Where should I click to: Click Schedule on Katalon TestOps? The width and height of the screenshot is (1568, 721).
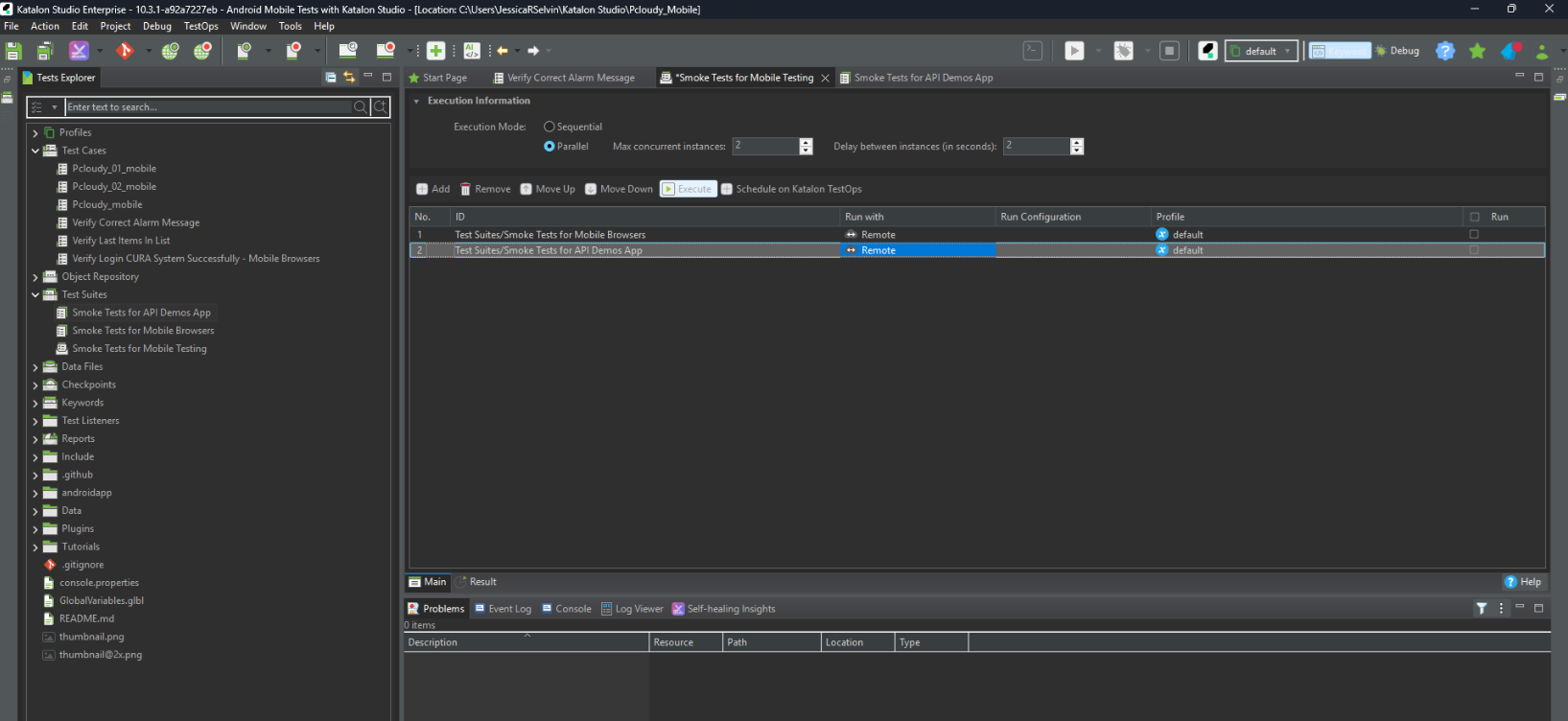coord(791,189)
